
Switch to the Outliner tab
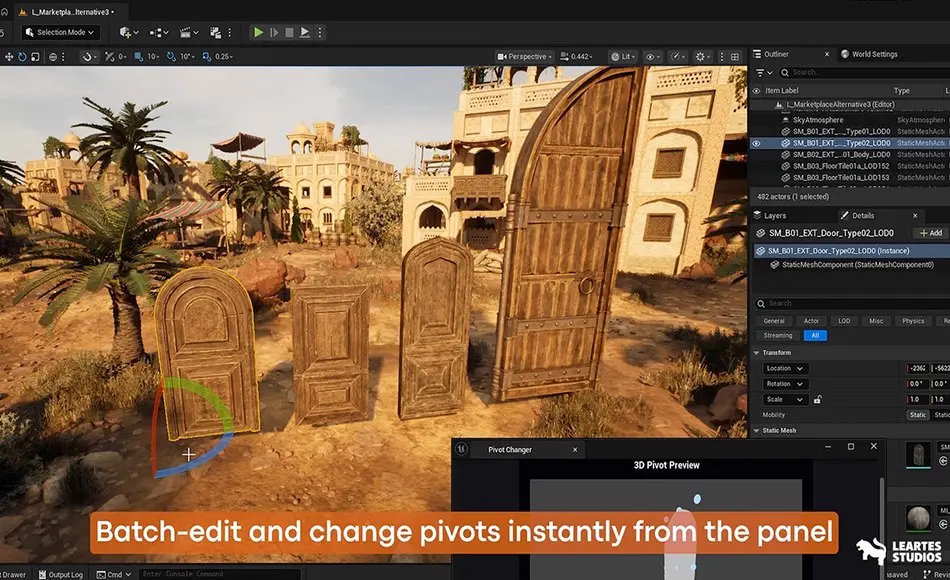pyautogui.click(x=776, y=54)
